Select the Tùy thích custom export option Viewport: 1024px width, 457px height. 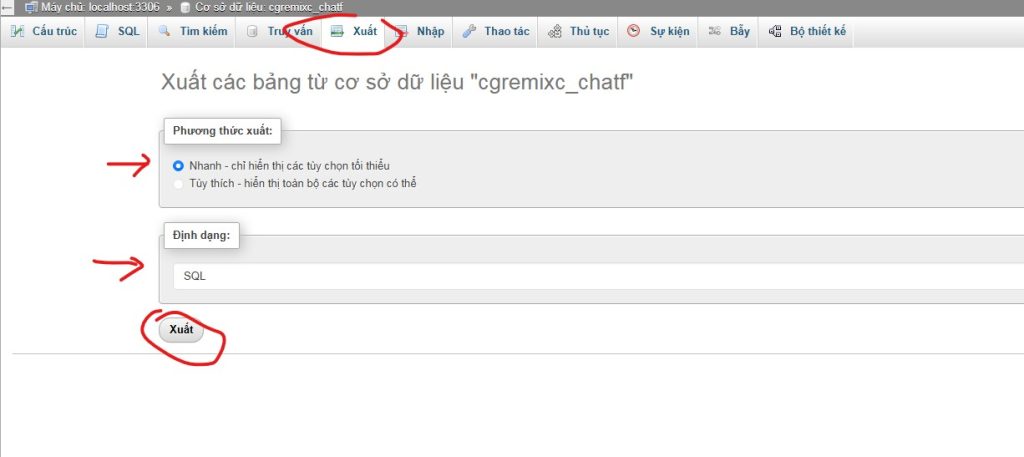179,184
